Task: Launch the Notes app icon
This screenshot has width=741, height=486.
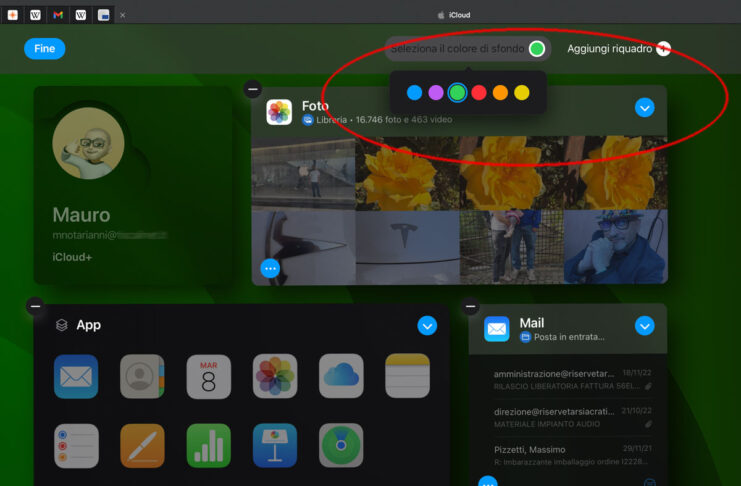Action: 407,376
